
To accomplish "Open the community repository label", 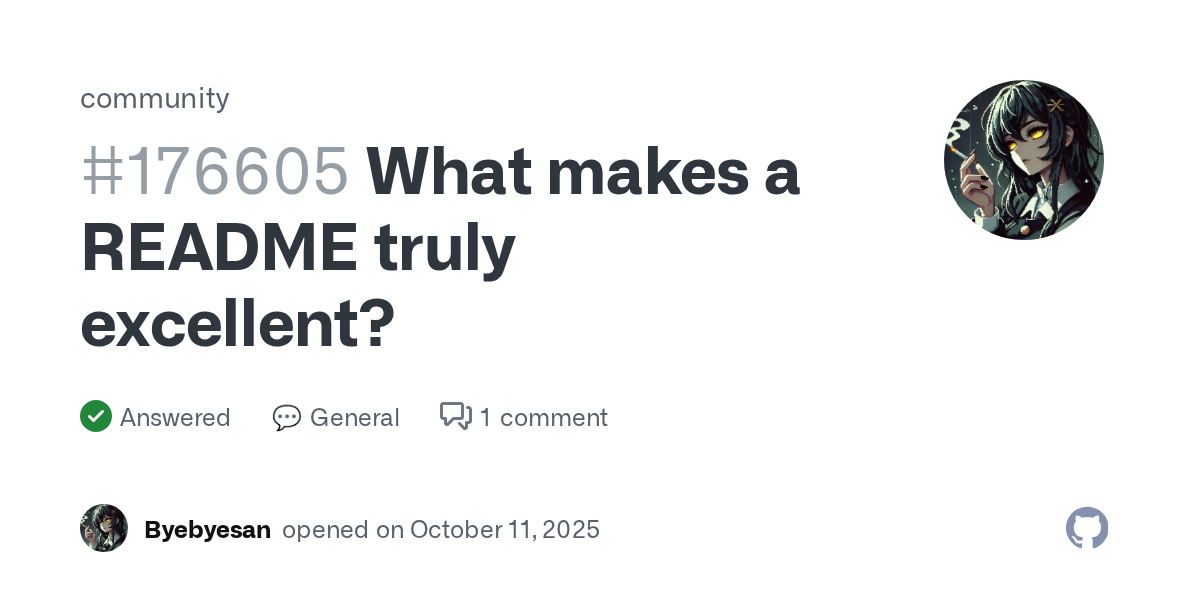I will (155, 98).
